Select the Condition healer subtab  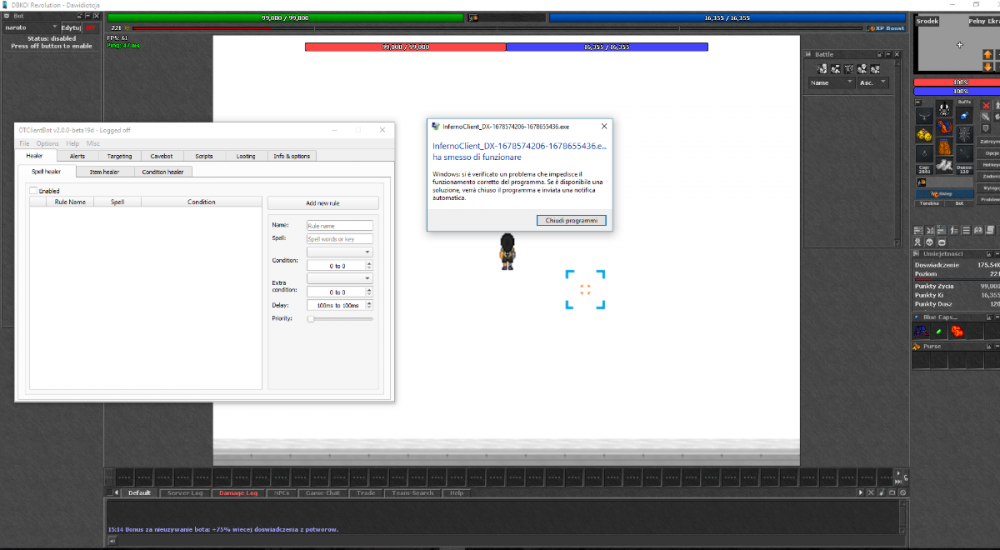163,172
